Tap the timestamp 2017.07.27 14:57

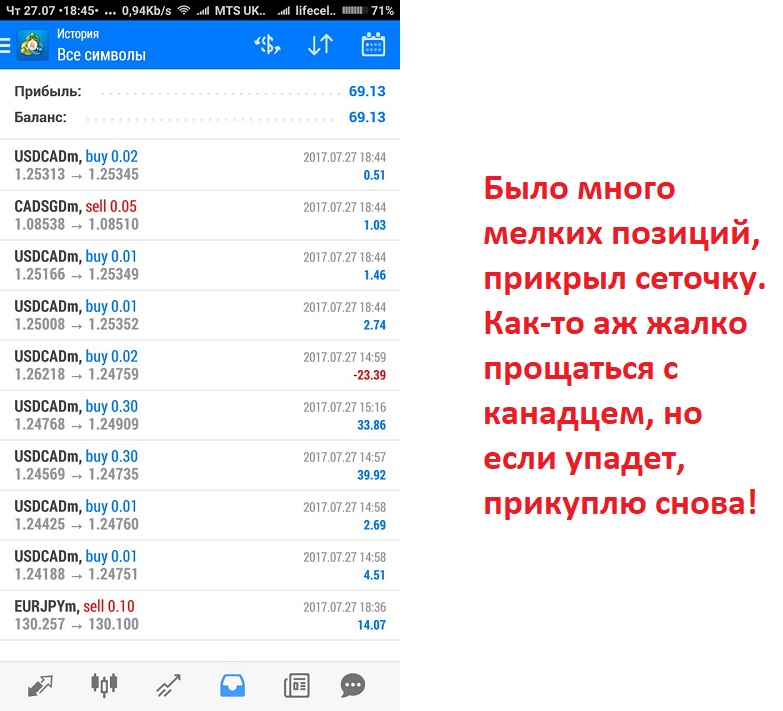345,457
